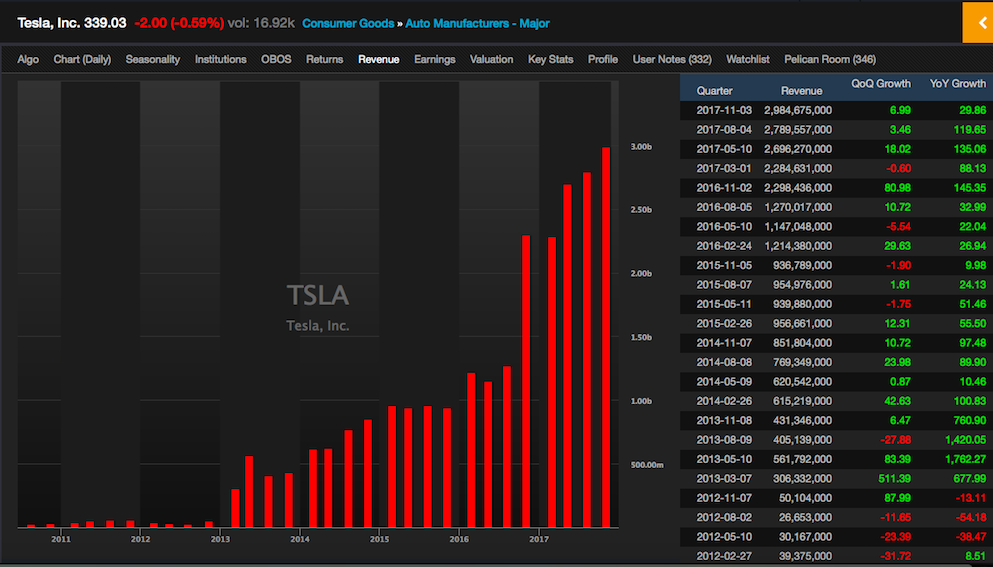
Task: Go to the Watchlist tab
Action: coord(748,60)
